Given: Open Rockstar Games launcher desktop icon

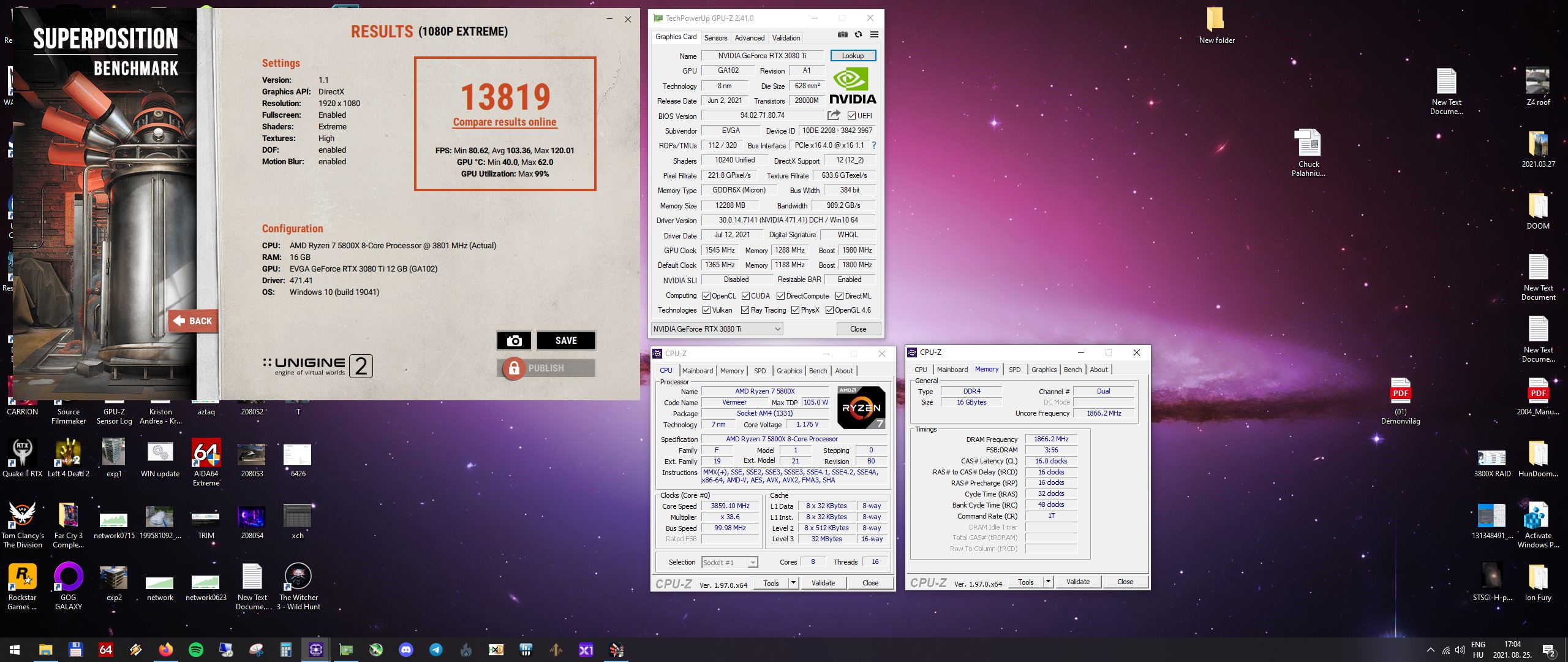Looking at the screenshot, I should (22, 587).
